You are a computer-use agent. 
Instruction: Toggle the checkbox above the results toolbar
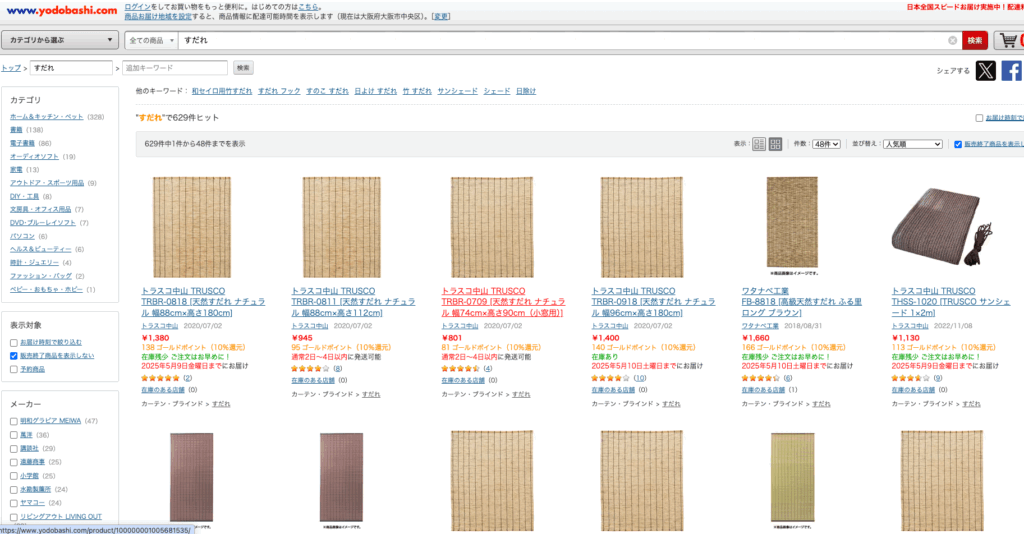979,118
